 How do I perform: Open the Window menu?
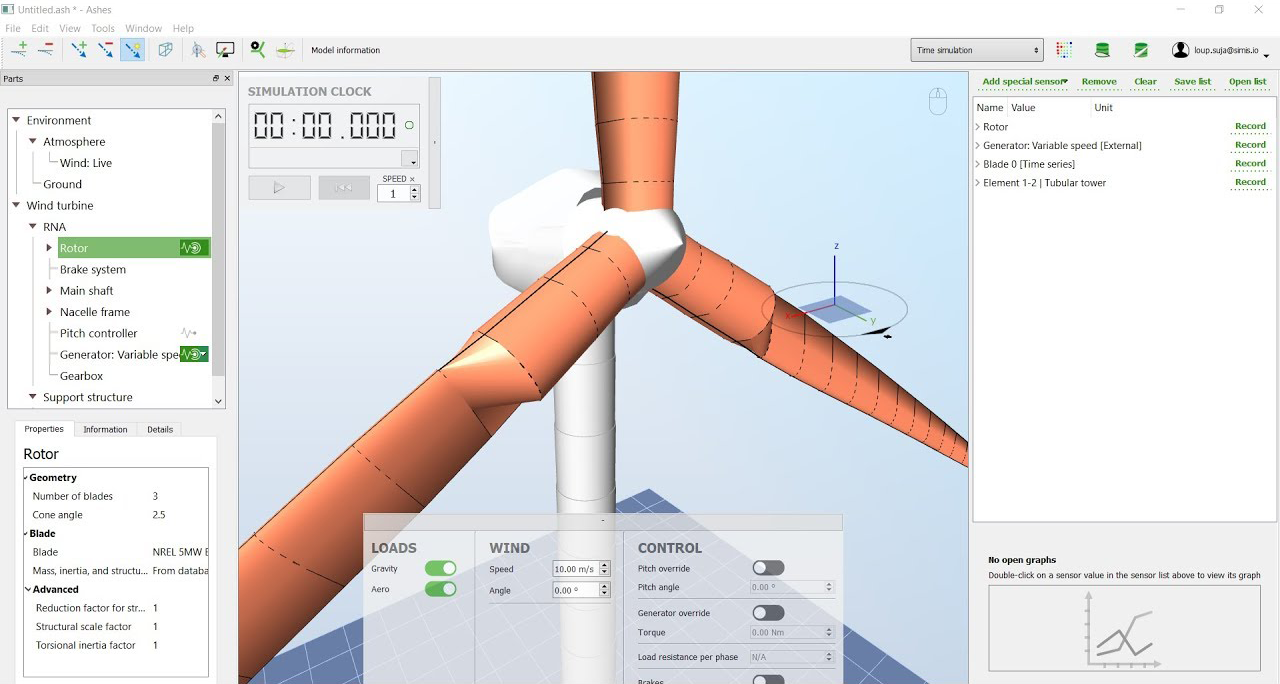click(144, 28)
